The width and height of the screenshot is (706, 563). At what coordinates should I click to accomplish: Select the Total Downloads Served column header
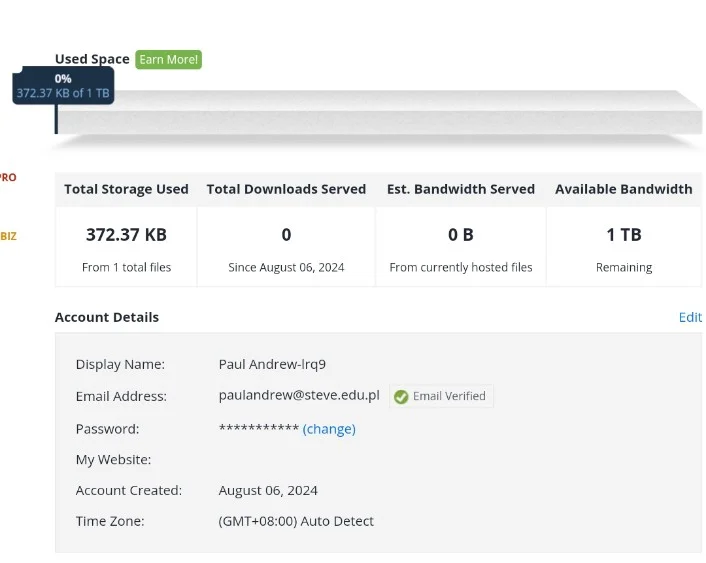[286, 189]
